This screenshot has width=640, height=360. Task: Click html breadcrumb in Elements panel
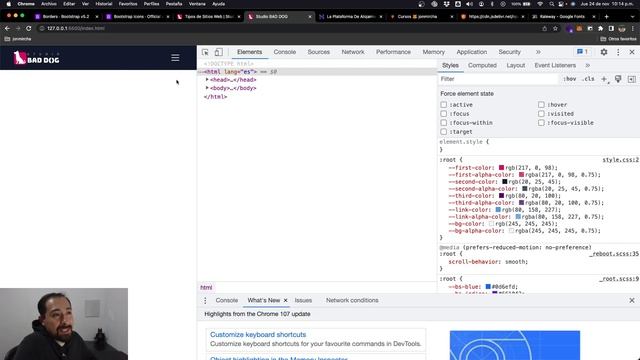(x=206, y=288)
